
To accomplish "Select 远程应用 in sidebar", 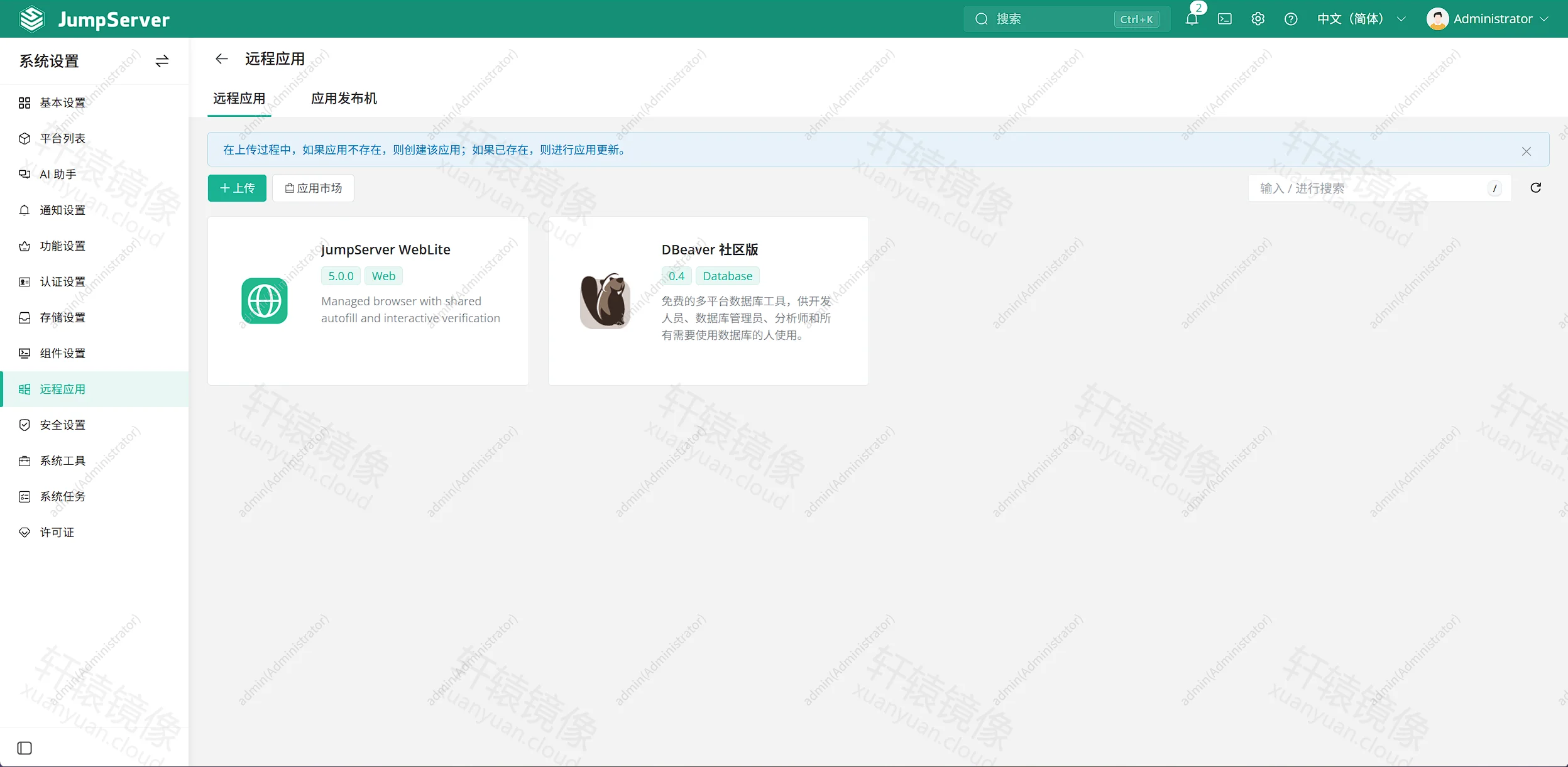I will pos(94,389).
